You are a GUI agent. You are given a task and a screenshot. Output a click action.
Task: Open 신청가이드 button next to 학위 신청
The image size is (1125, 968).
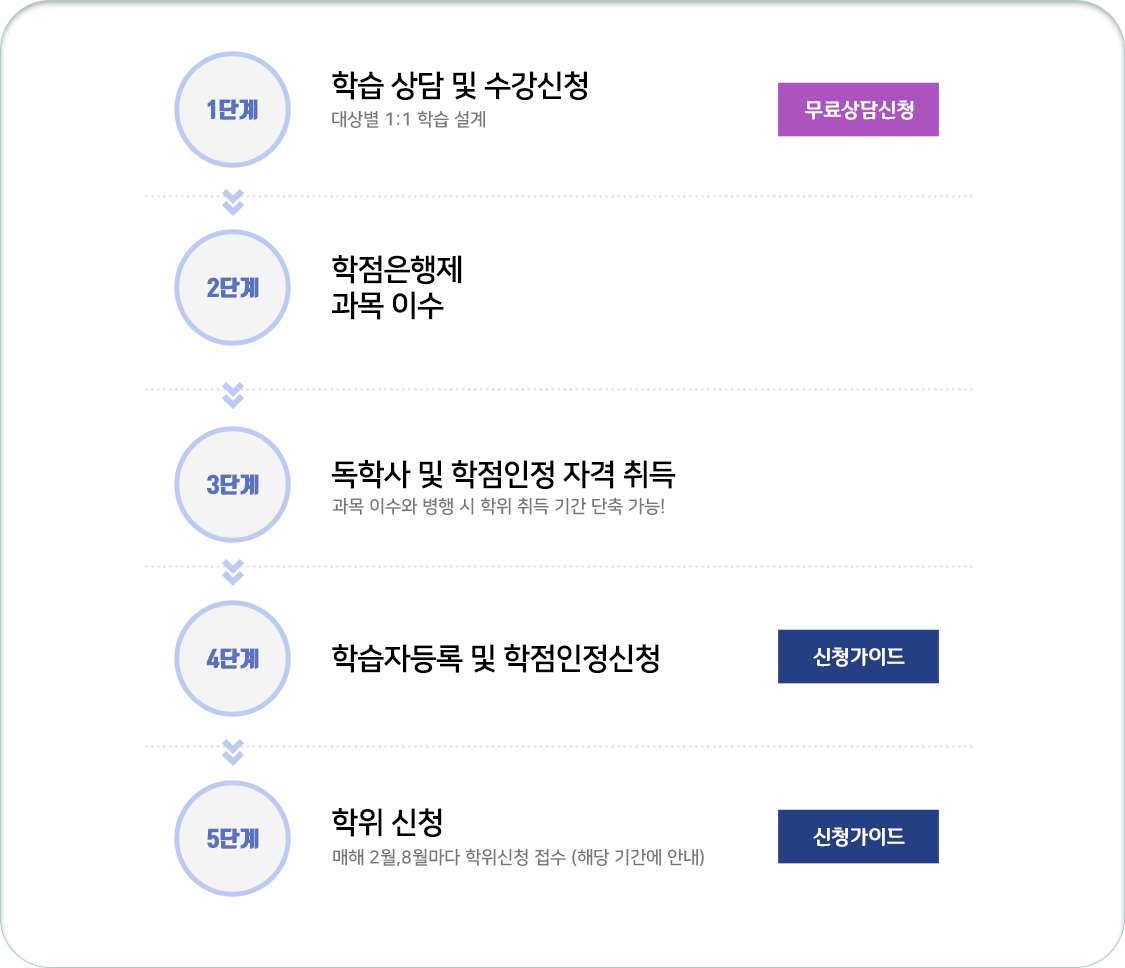(858, 837)
